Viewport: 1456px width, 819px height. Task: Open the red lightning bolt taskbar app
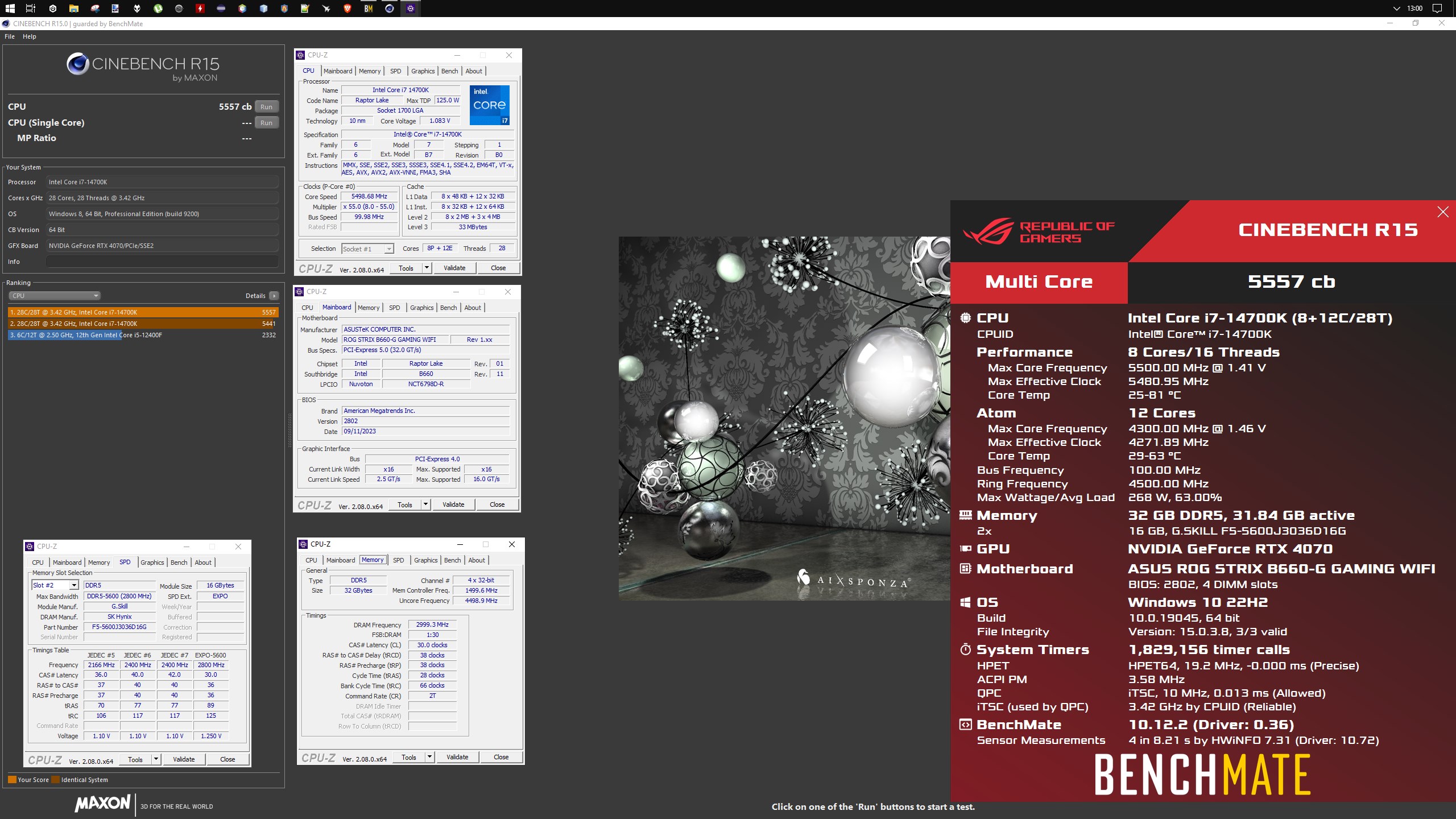(200, 9)
